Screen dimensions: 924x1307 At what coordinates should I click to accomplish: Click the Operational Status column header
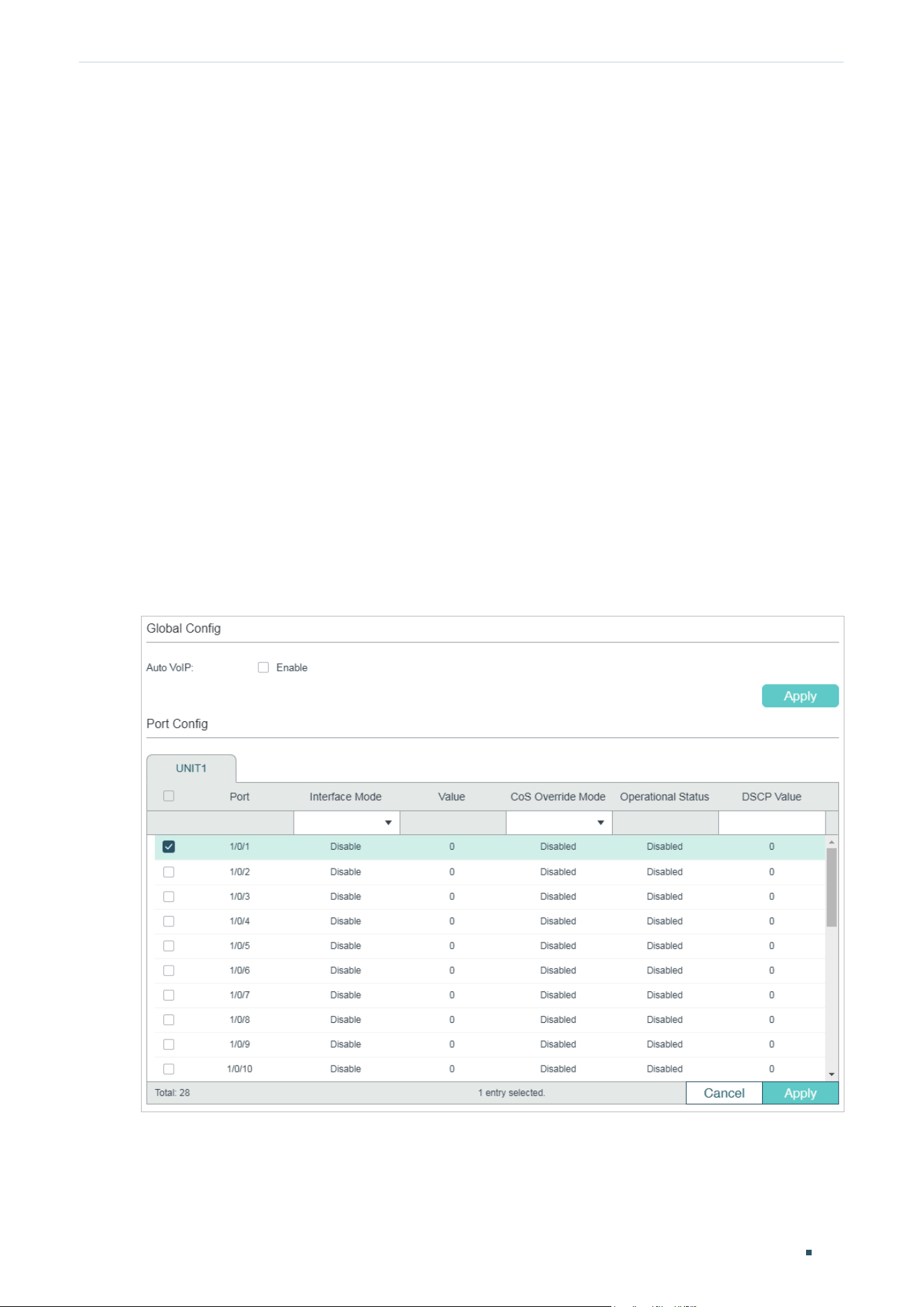coord(664,797)
